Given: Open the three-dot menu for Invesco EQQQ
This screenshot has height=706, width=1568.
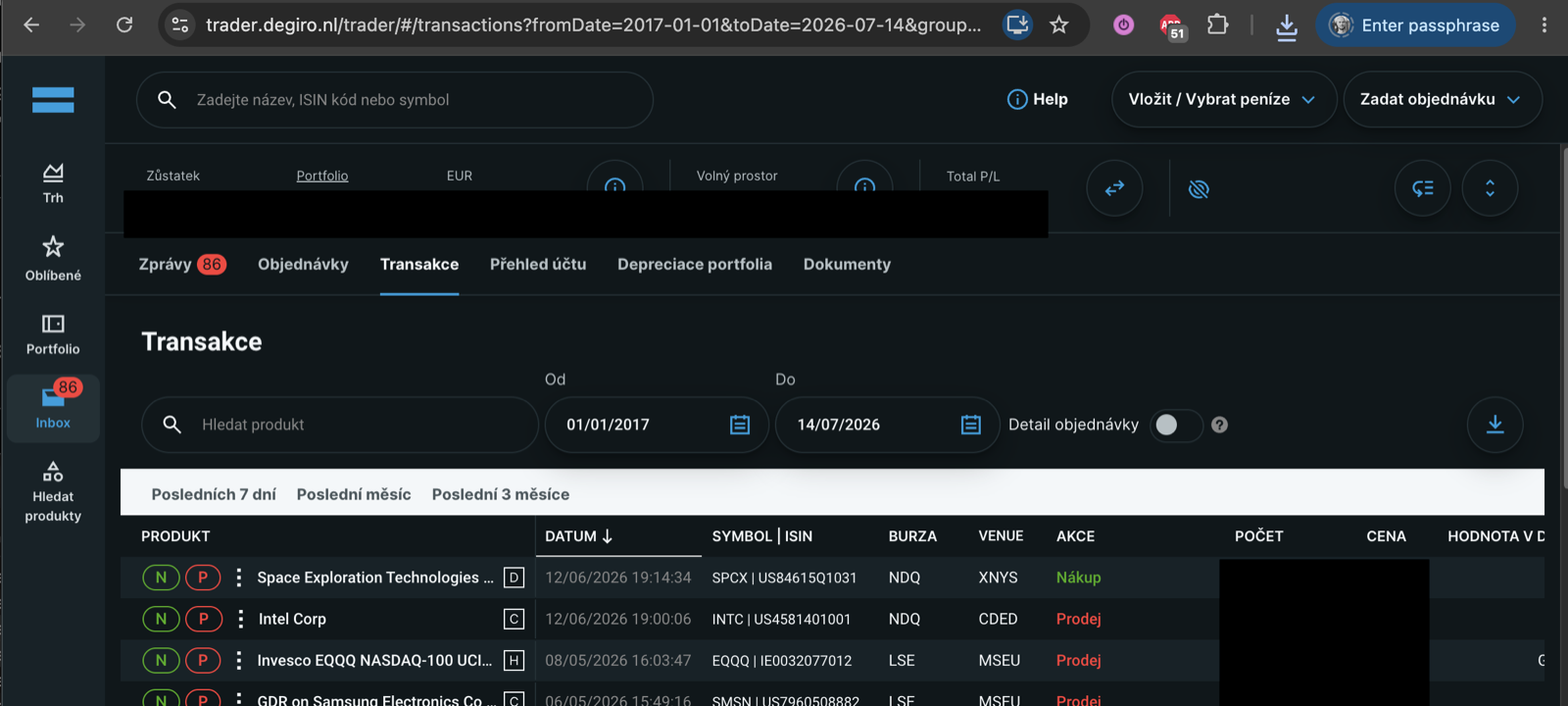Looking at the screenshot, I should point(238,660).
